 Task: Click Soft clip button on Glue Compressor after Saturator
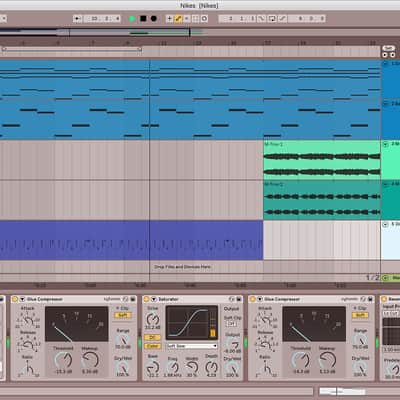(x=360, y=315)
